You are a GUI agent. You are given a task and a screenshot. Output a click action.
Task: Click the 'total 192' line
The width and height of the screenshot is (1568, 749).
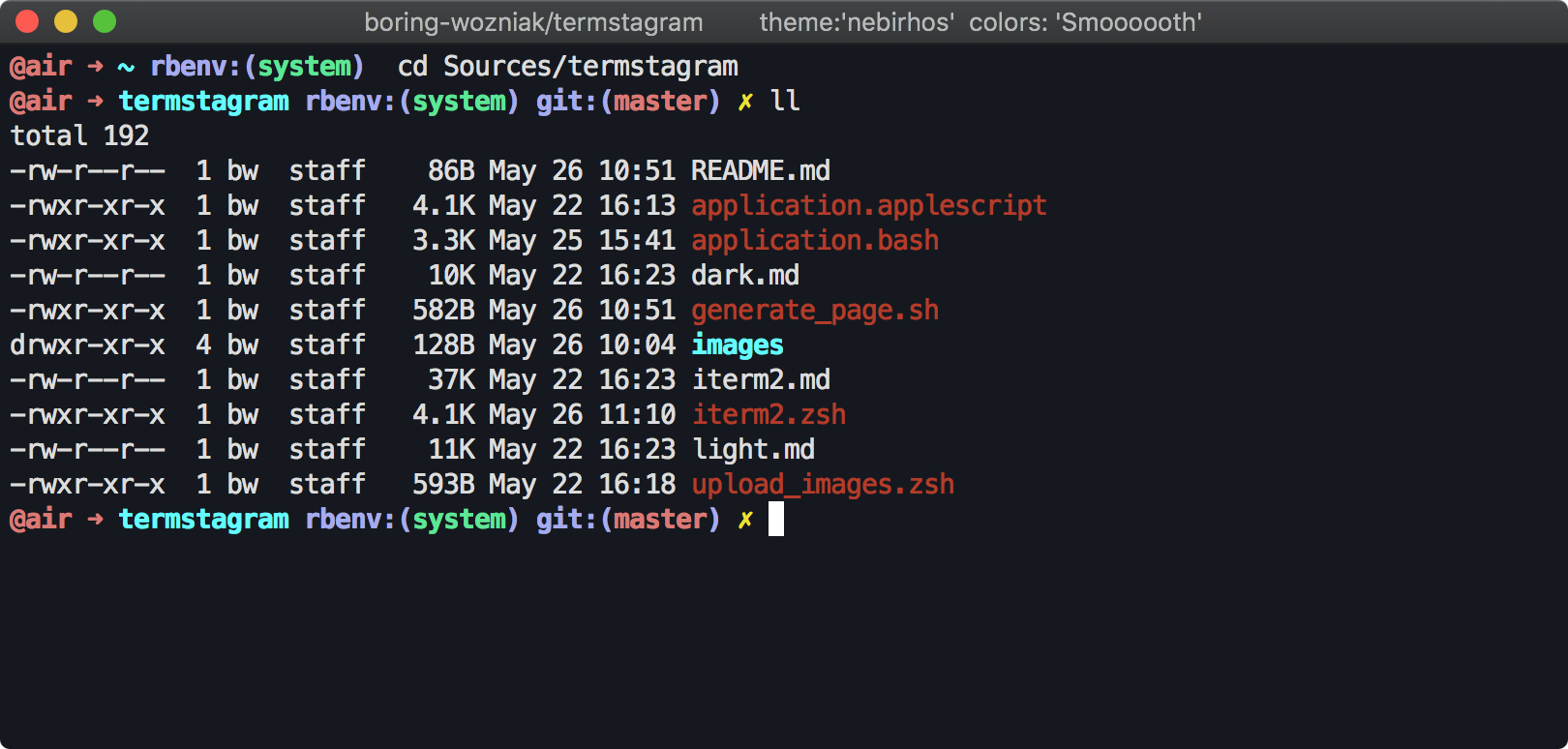(79, 135)
